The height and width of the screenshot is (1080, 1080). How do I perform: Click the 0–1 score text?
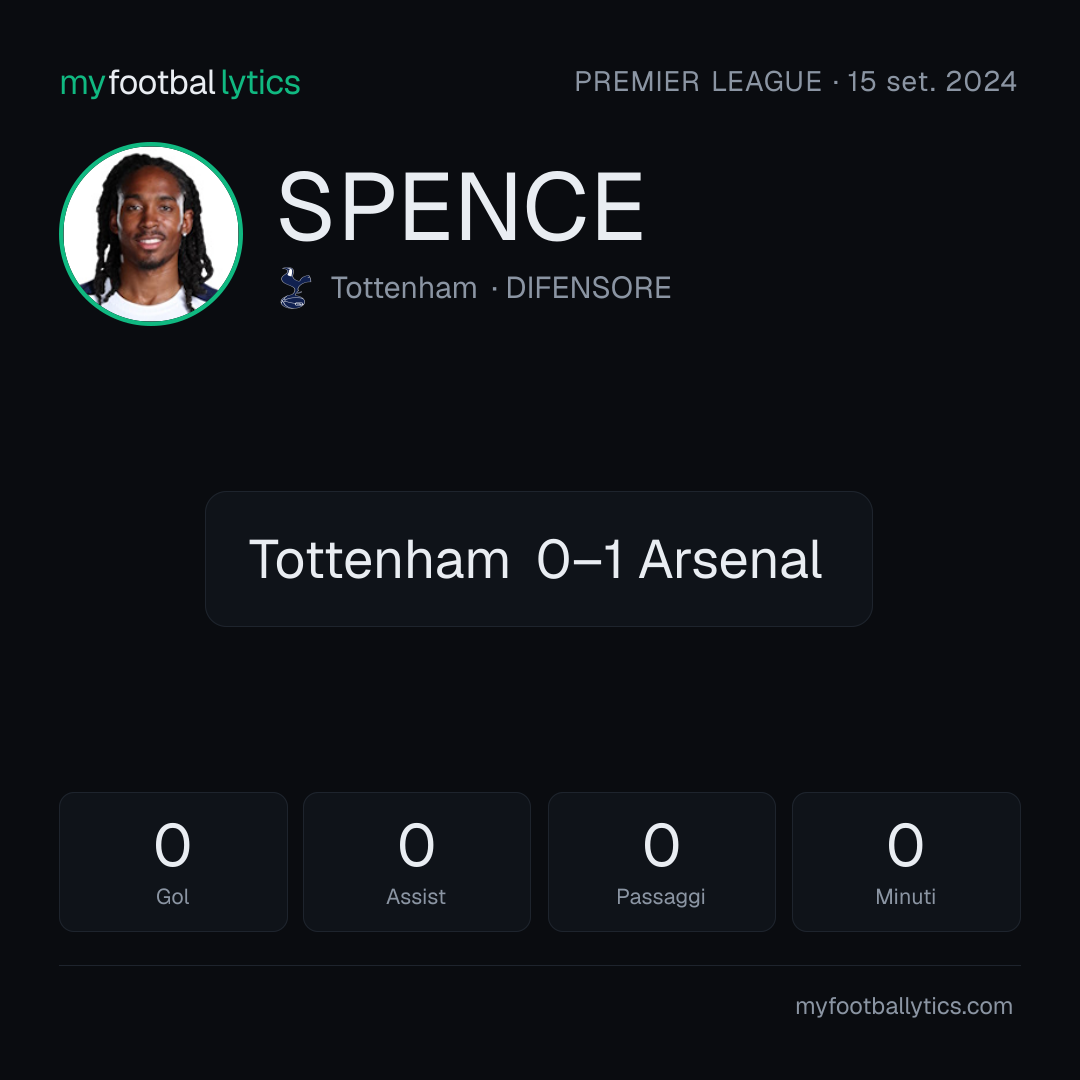coord(579,559)
